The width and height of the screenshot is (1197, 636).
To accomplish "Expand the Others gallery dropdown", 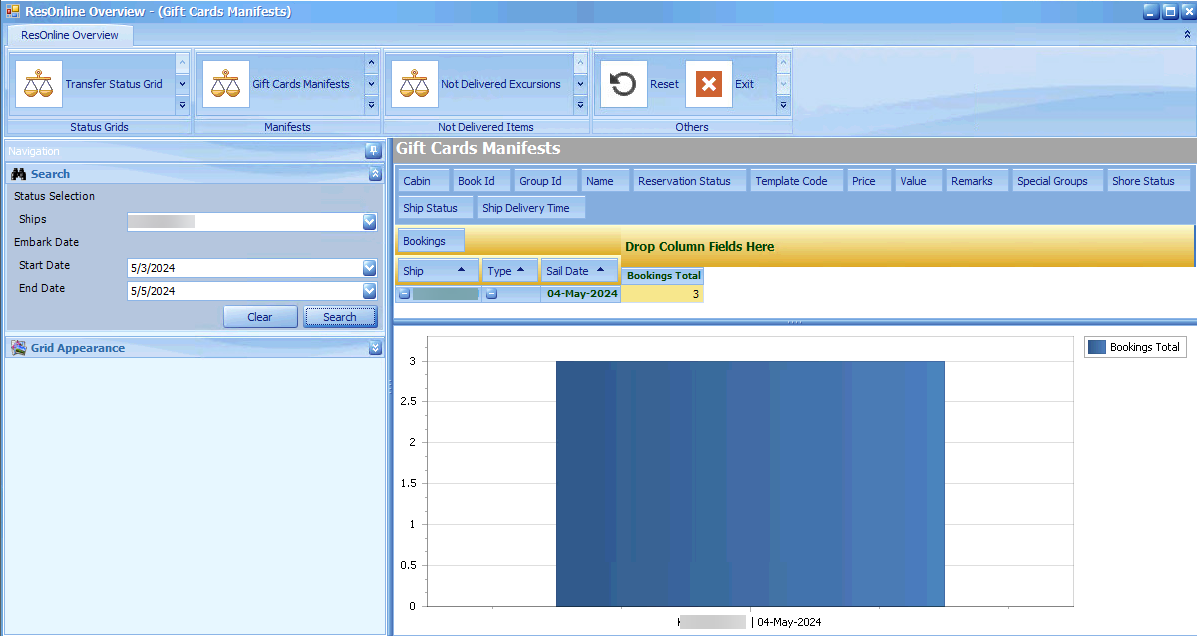I will (x=783, y=105).
